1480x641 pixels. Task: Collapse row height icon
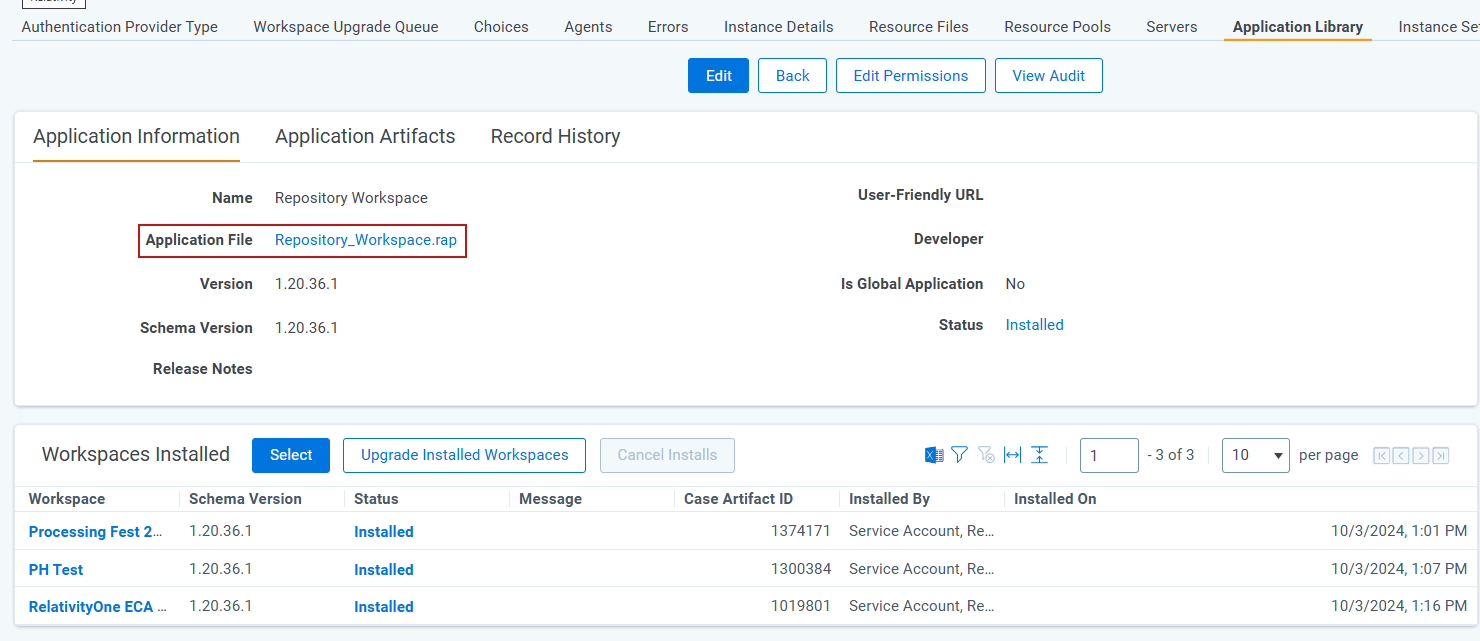1039,455
